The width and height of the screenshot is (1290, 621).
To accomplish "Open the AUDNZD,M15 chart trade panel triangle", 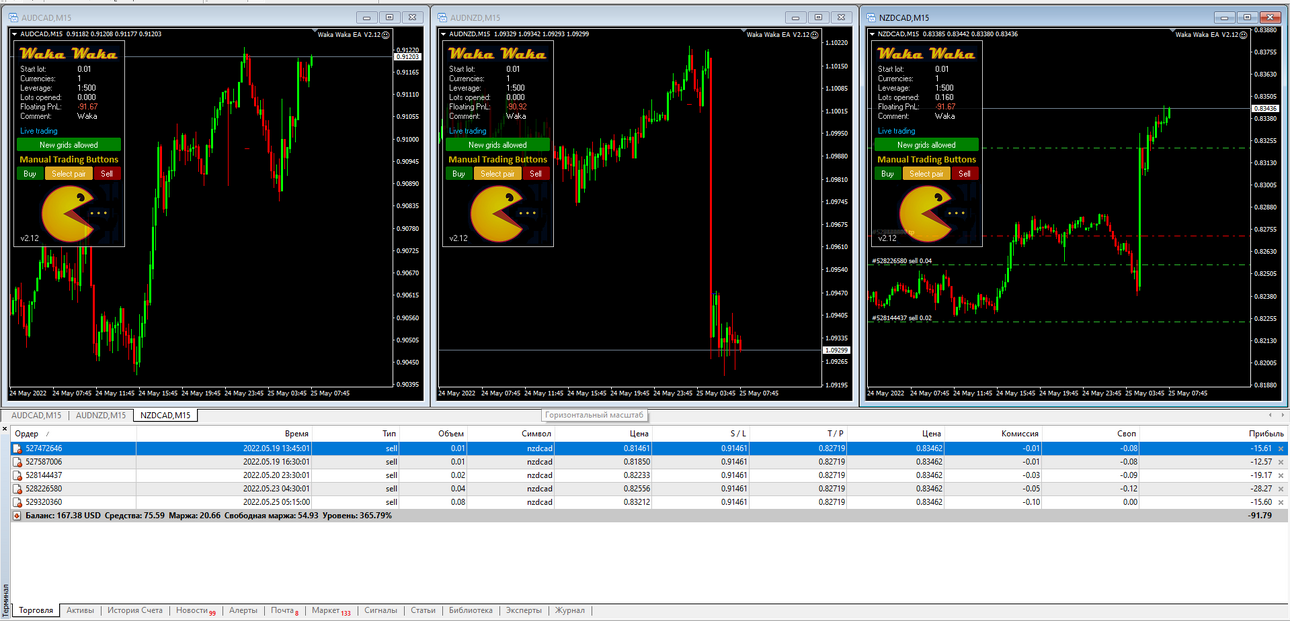I will (444, 34).
